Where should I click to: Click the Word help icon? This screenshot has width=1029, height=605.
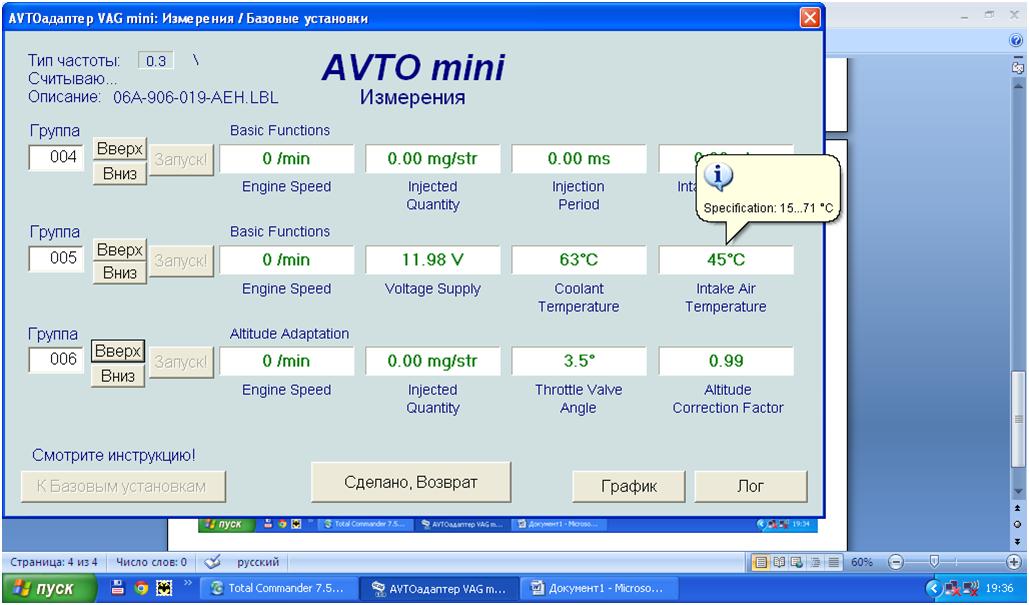pyautogui.click(x=1016, y=40)
